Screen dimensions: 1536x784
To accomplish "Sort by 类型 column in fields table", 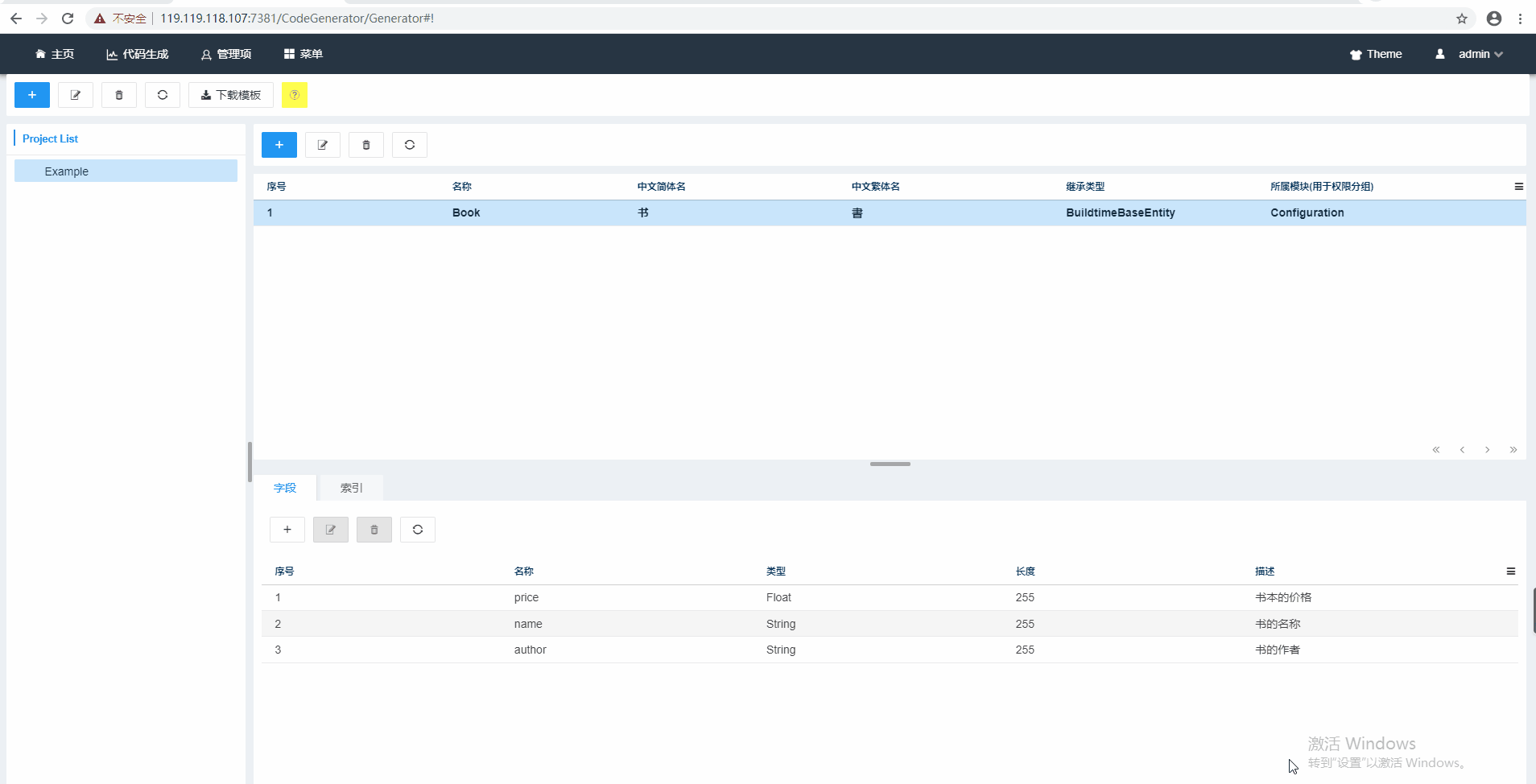I will click(x=776, y=571).
